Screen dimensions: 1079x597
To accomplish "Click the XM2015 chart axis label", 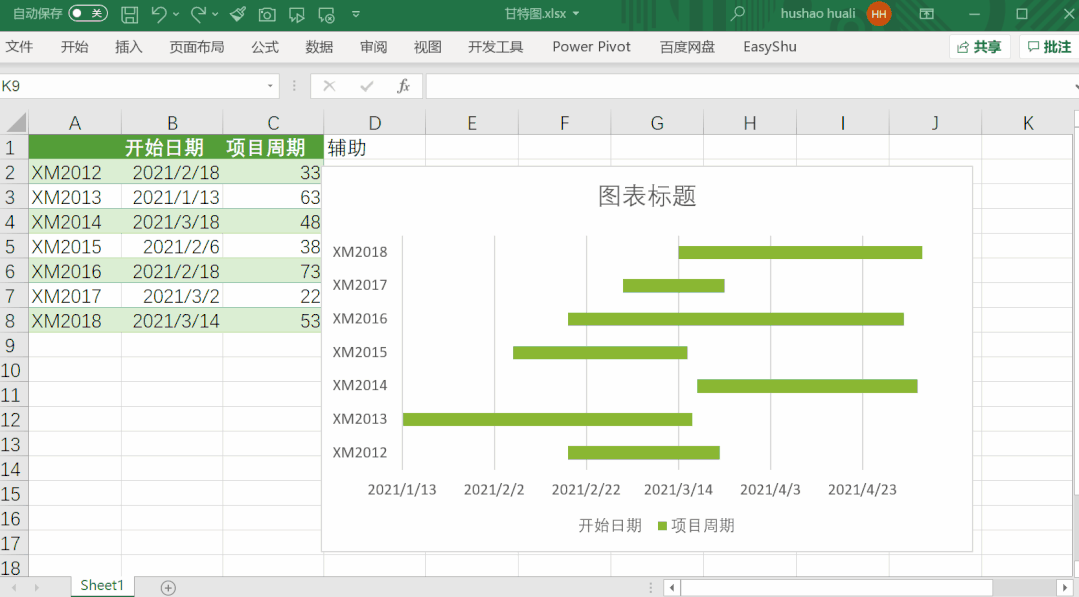I will [x=360, y=352].
